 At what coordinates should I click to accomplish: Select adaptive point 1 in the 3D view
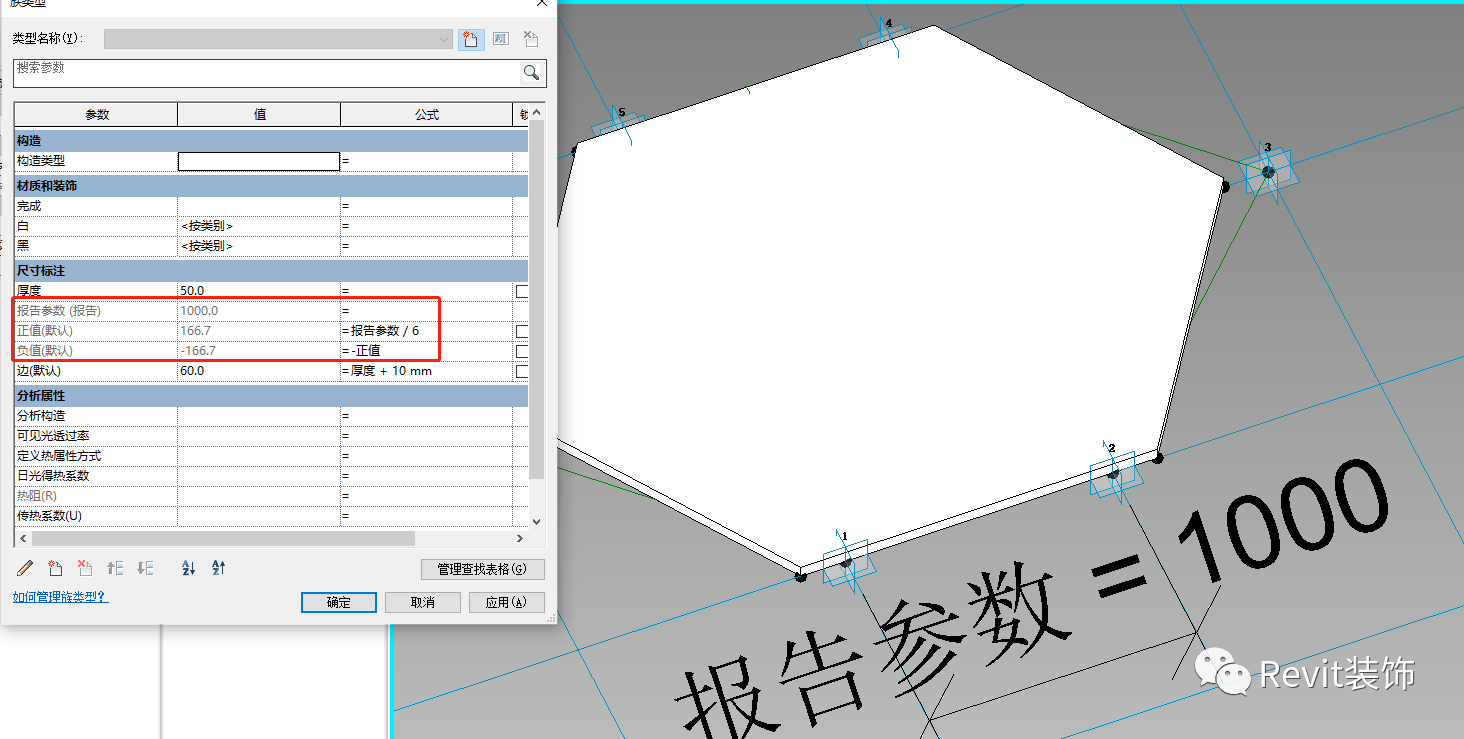coord(846,563)
